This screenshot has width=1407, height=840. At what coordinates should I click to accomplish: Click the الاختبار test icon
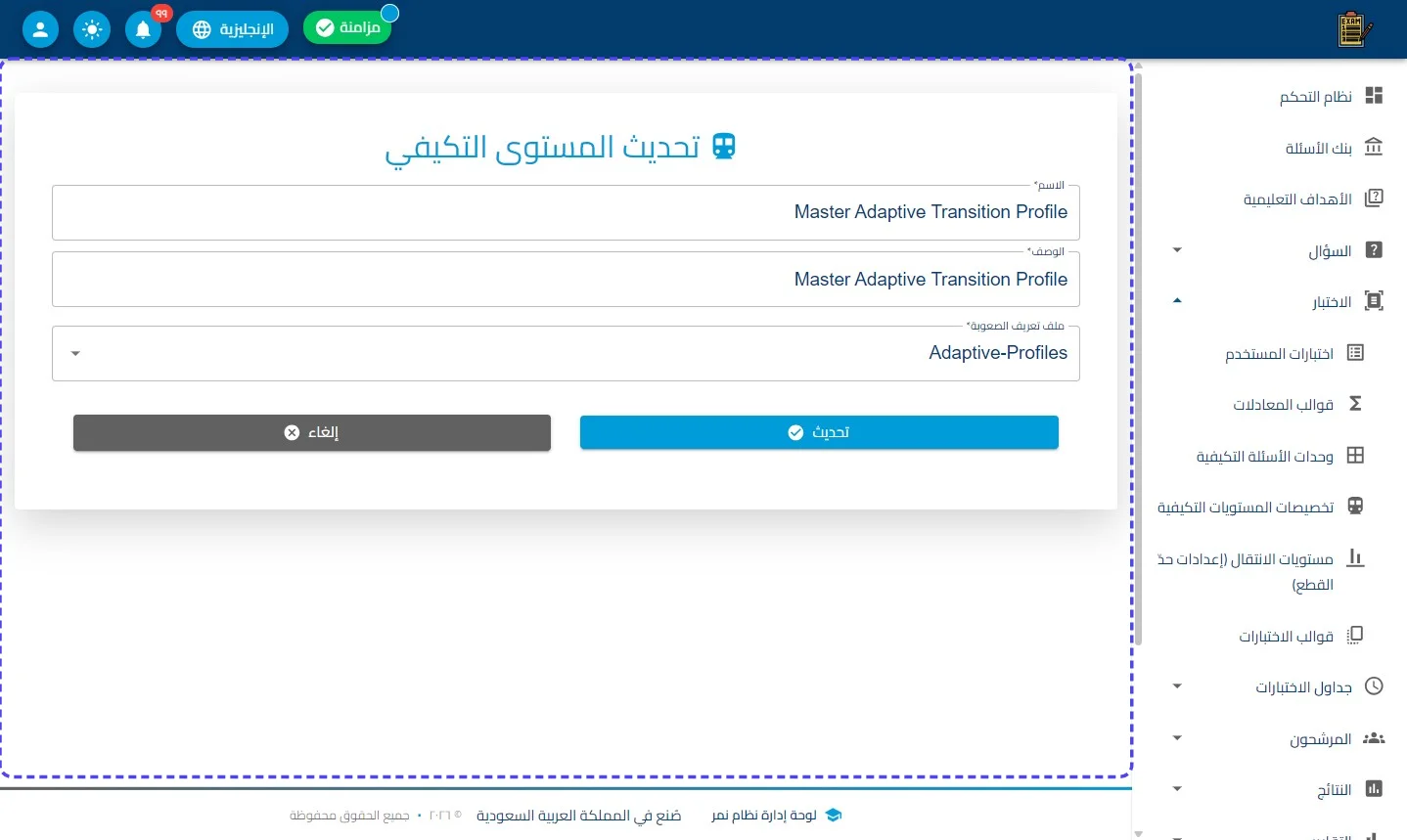tap(1374, 301)
